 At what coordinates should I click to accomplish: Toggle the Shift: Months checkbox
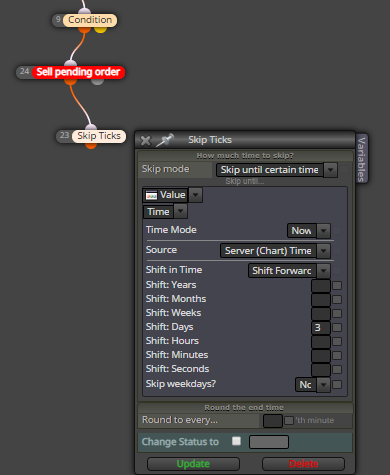337,300
